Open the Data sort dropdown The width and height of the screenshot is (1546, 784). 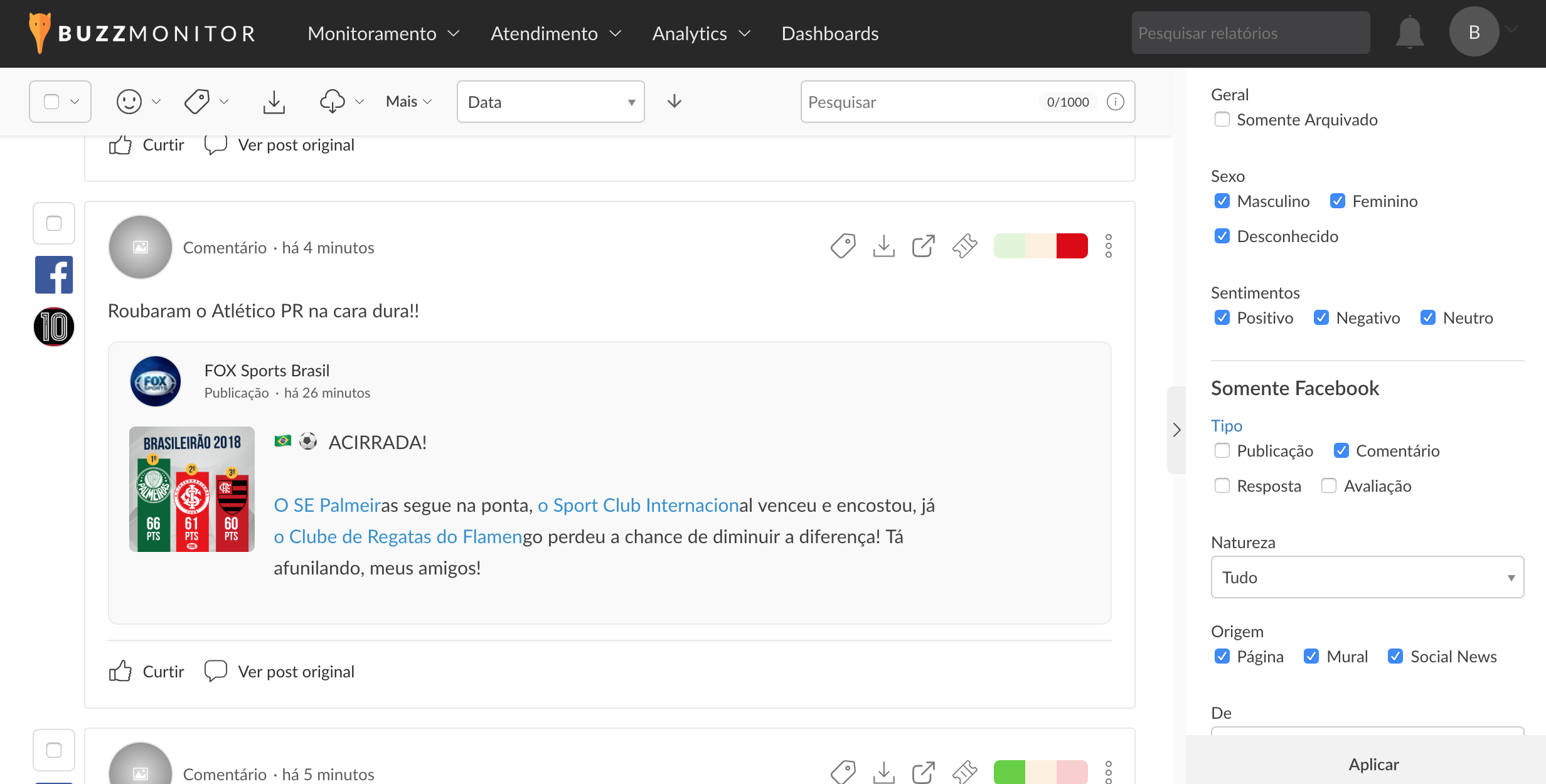pos(550,102)
